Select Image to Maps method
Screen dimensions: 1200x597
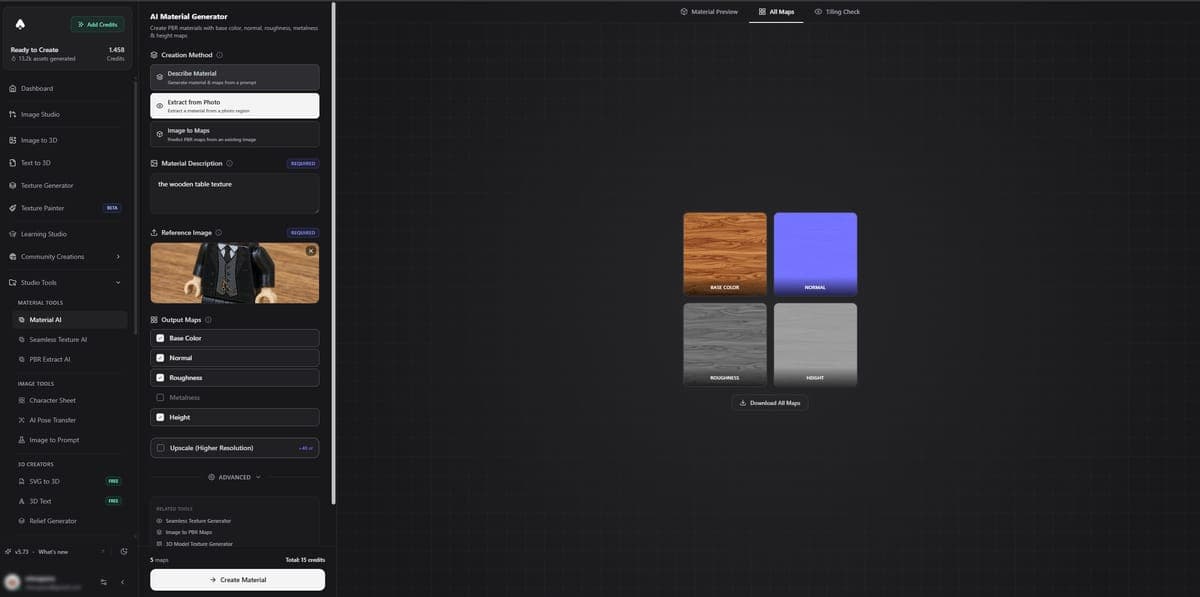(x=235, y=135)
